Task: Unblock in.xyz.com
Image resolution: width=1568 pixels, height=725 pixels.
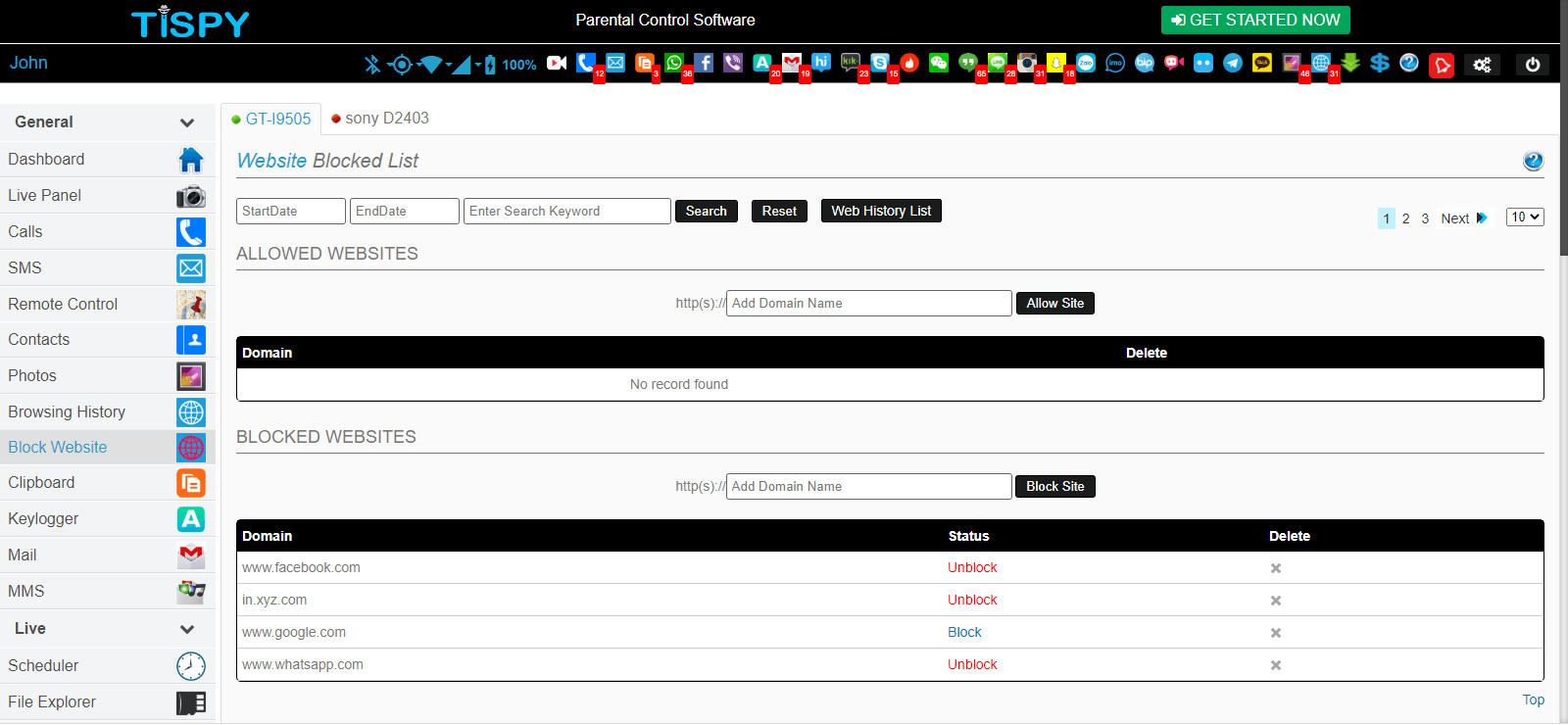Action: pyautogui.click(x=972, y=600)
